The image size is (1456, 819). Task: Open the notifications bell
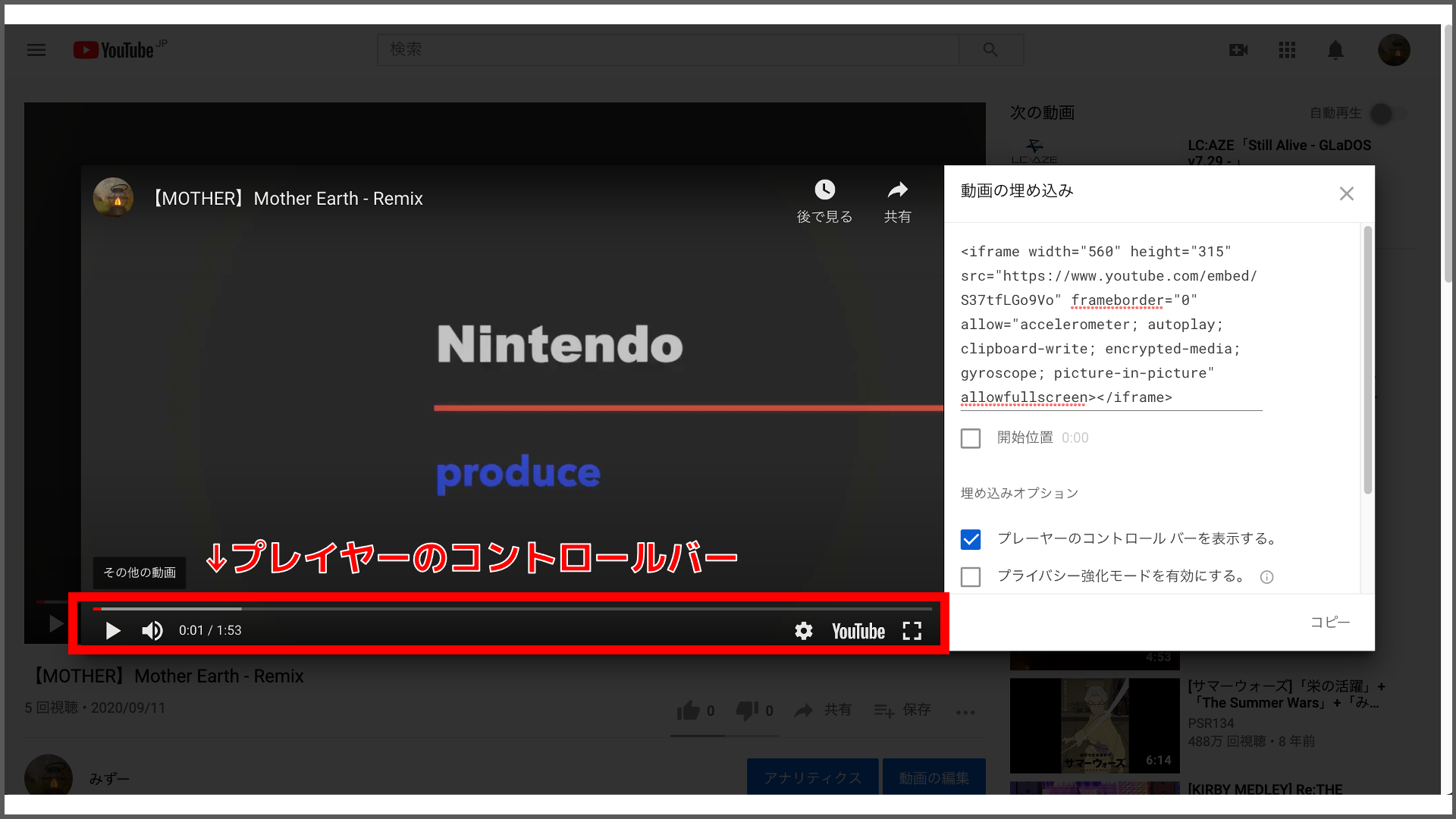(1335, 50)
